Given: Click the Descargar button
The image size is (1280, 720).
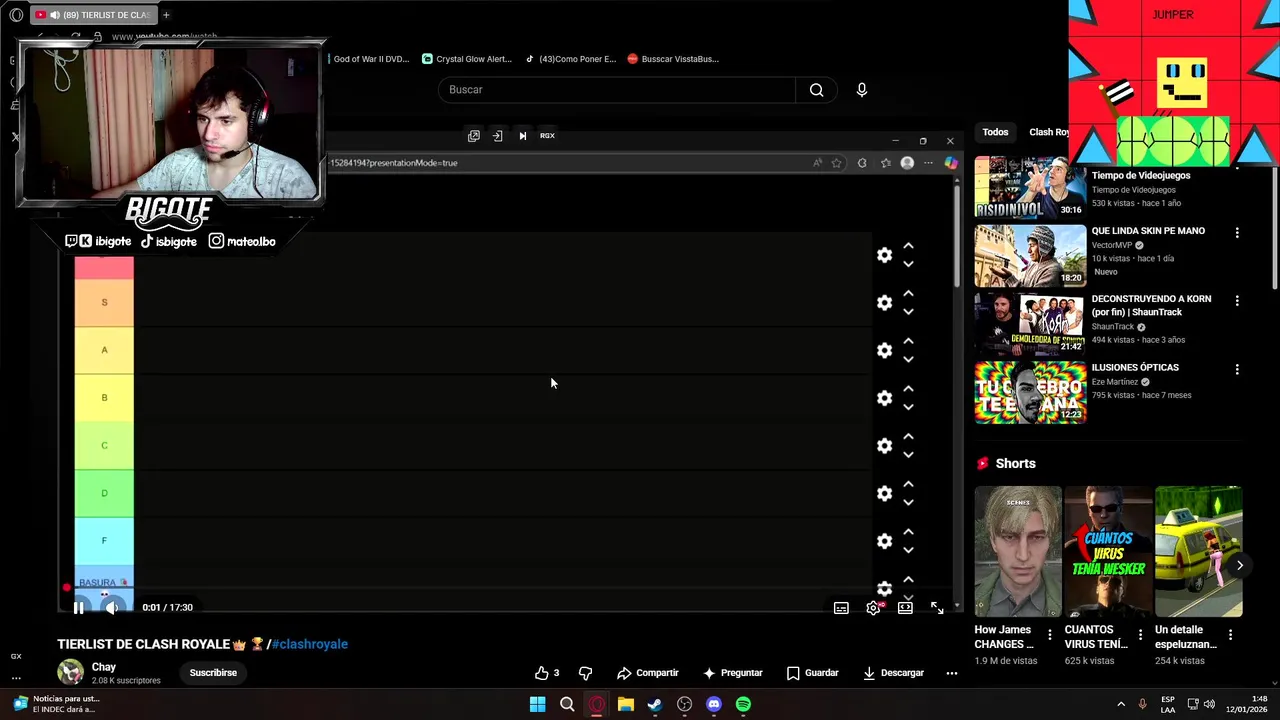Looking at the screenshot, I should (893, 673).
